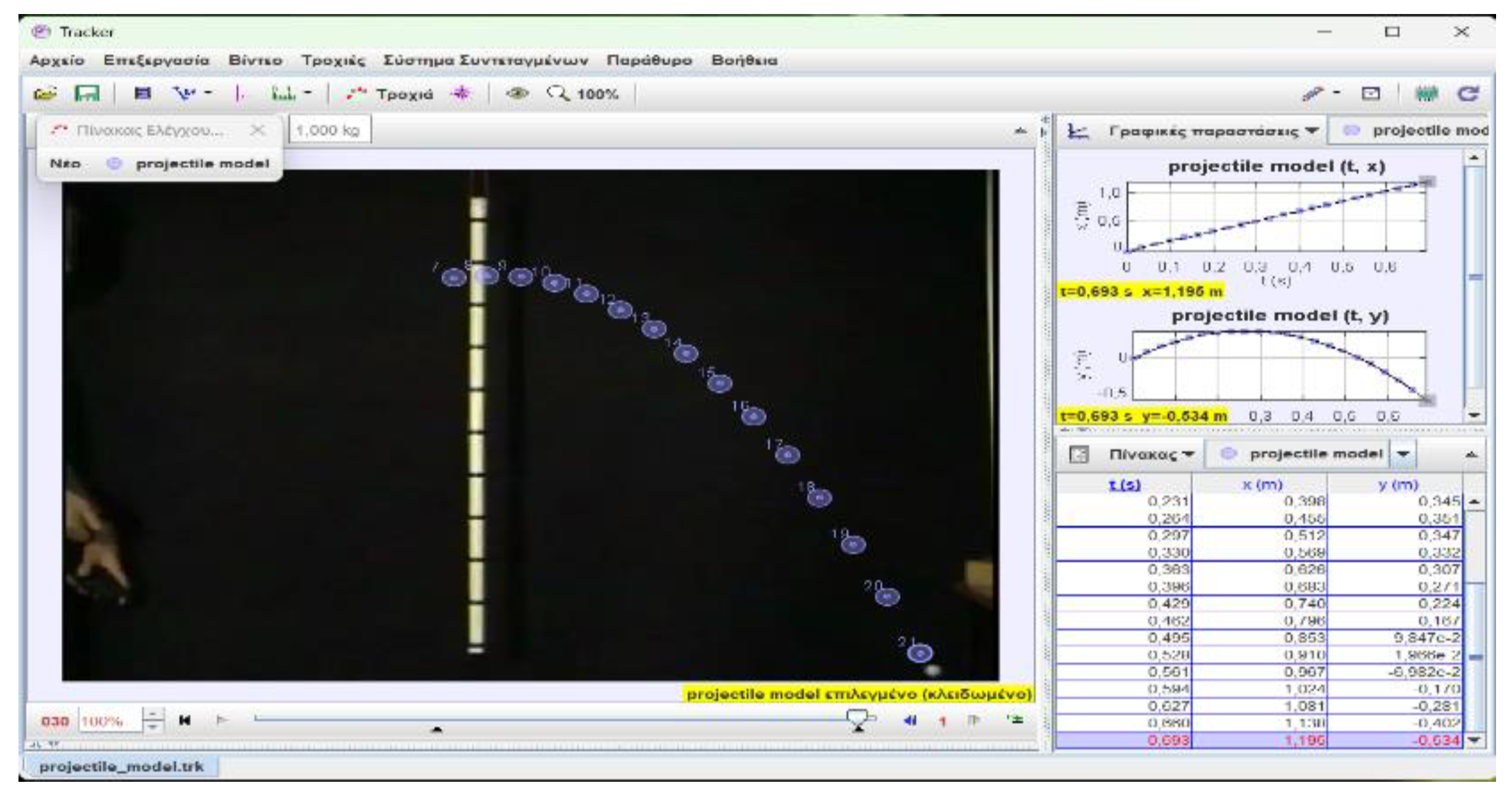1512x799 pixels.
Task: Click the purple autotracker star icon
Action: [460, 94]
